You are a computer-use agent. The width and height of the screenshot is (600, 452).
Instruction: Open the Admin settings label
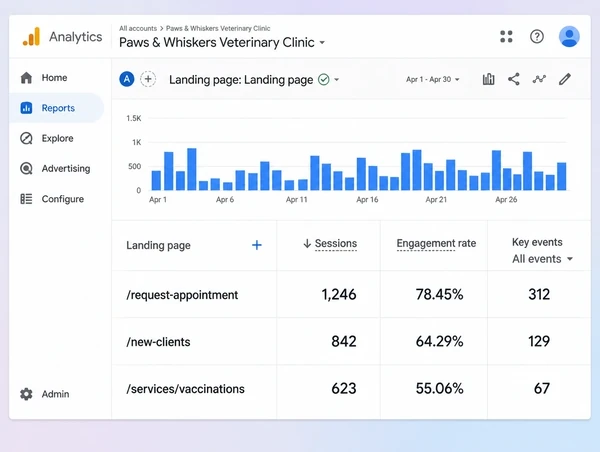click(x=55, y=394)
